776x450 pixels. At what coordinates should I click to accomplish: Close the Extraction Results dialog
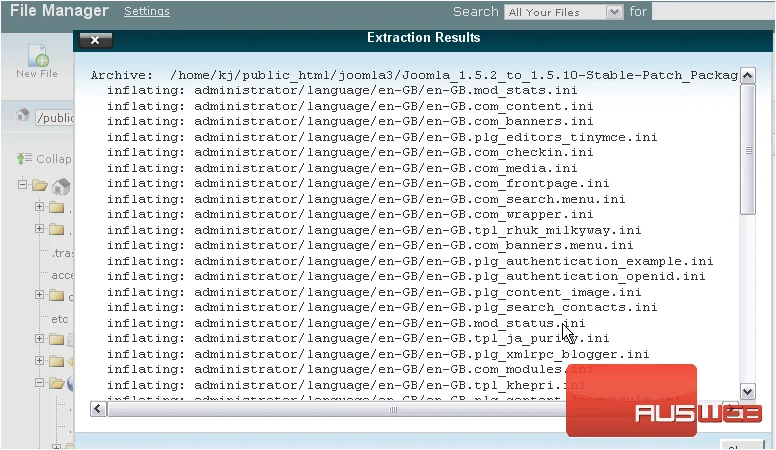point(95,40)
